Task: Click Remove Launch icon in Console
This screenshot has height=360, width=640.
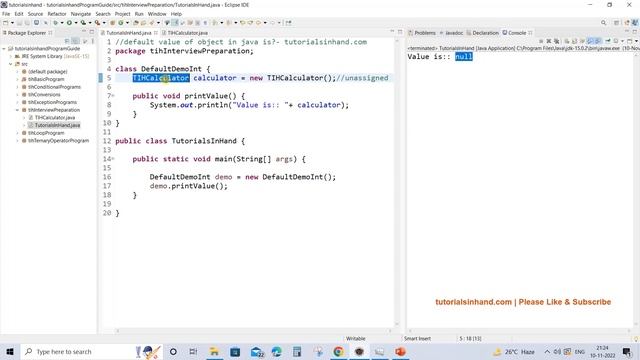Action: point(549,41)
